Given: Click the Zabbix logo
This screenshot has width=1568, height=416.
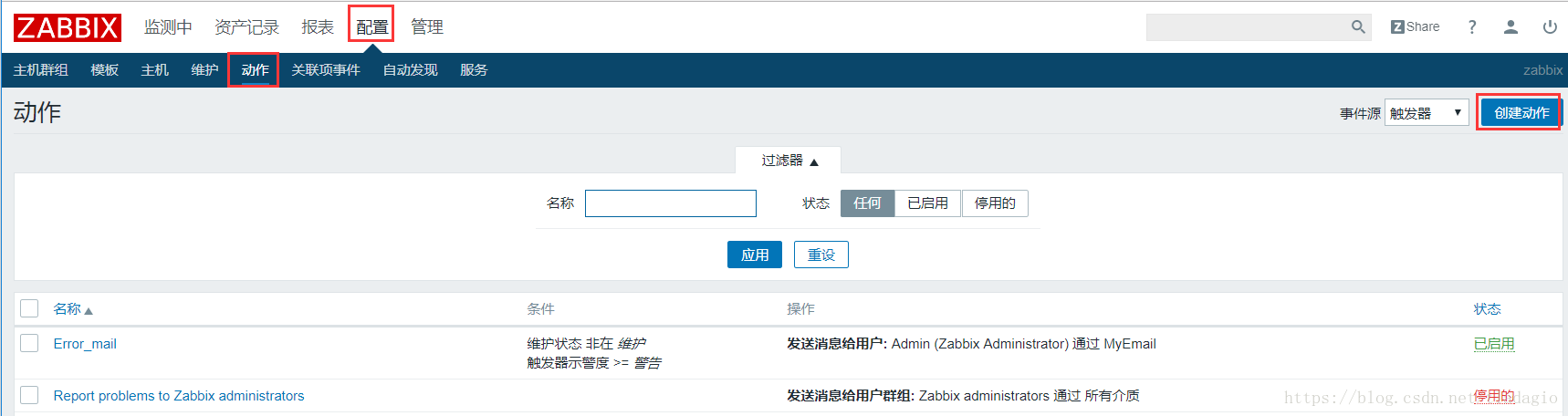Looking at the screenshot, I should 67,27.
